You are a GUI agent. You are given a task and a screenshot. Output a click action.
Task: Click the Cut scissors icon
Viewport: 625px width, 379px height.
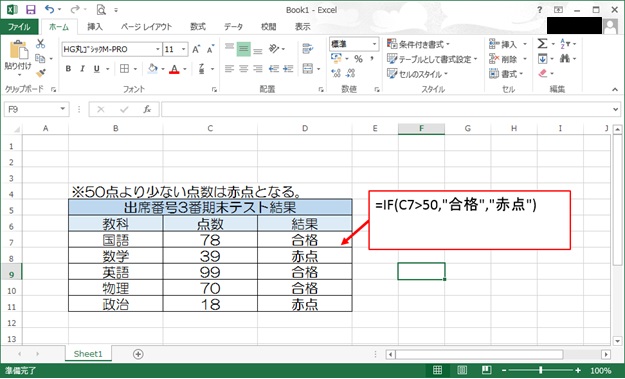pos(40,44)
